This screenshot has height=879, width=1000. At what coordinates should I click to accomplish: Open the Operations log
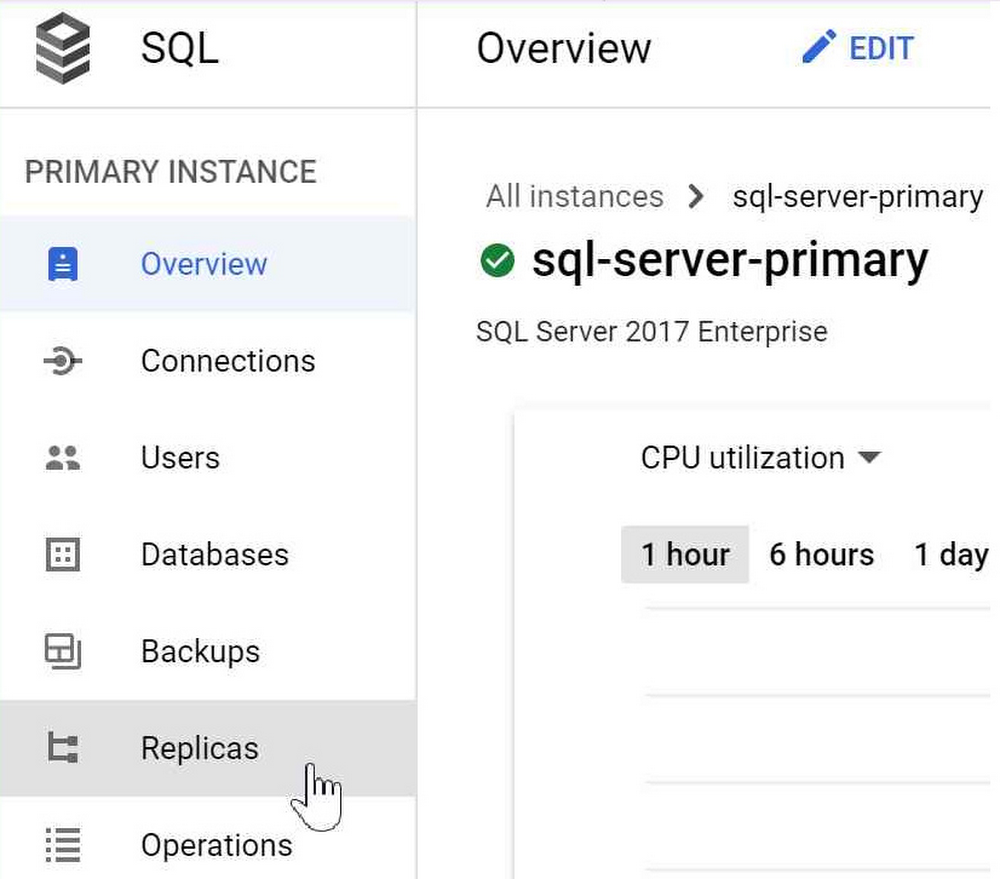coord(208,845)
